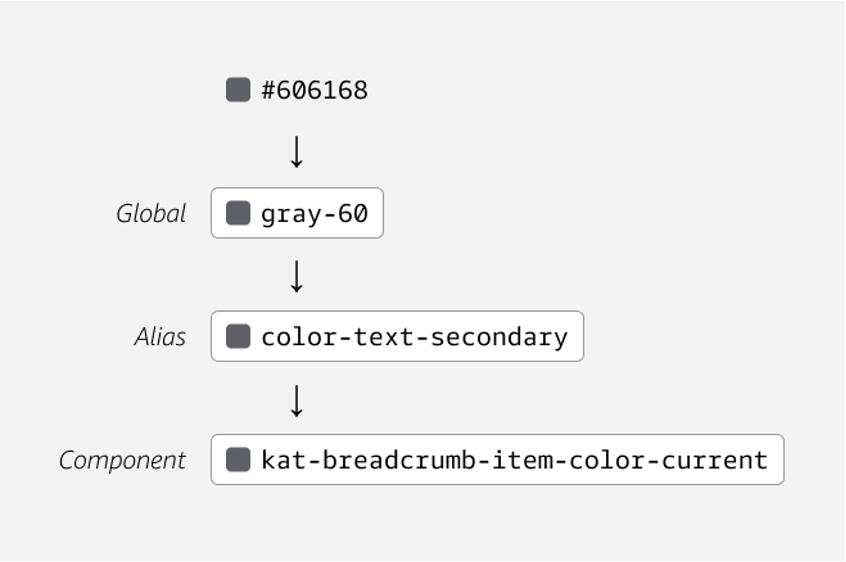Click the word breadcrumb in component token

399,460
